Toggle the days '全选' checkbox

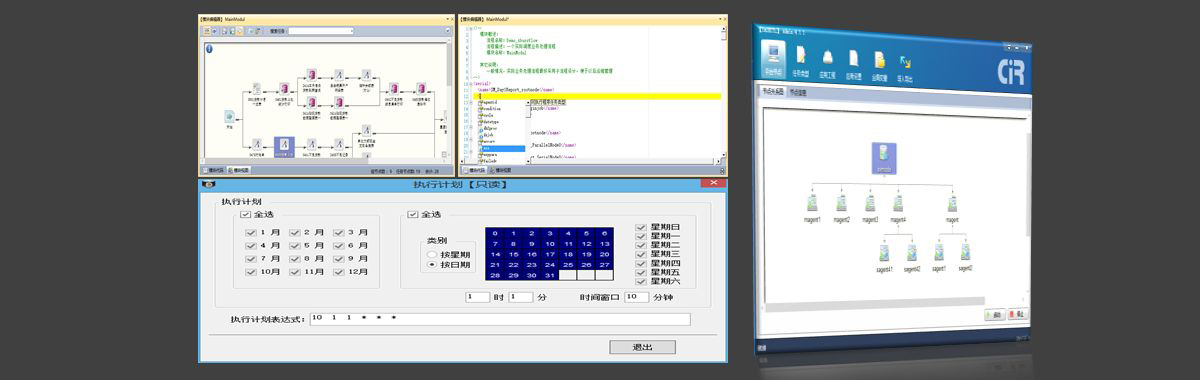412,214
